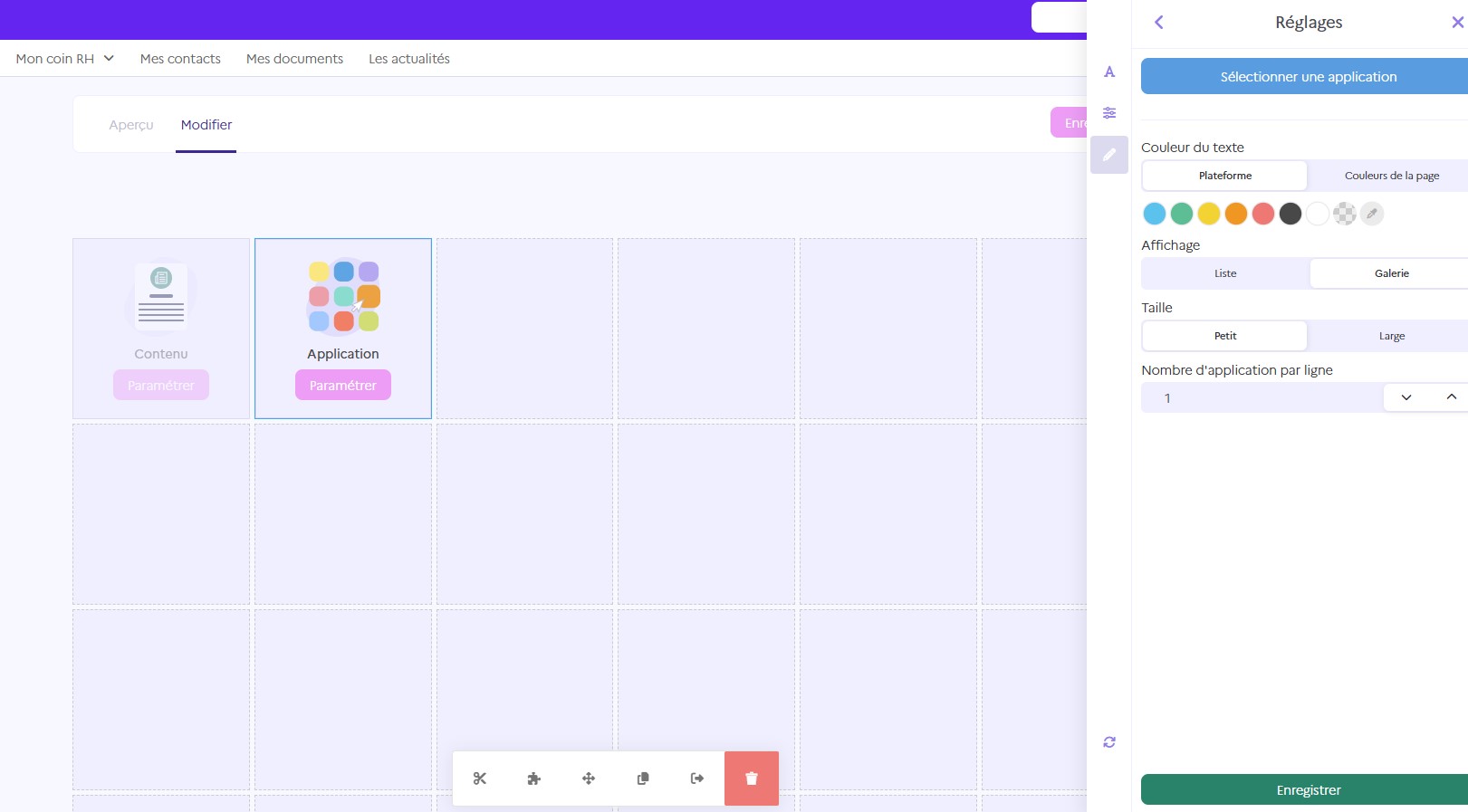Click the duplicate copy icon in bottom toolbar

tap(643, 779)
